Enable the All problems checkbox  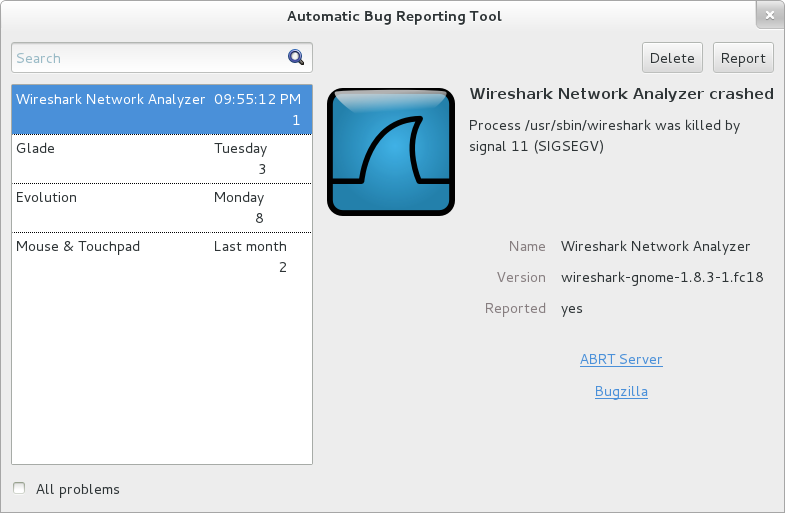19,488
